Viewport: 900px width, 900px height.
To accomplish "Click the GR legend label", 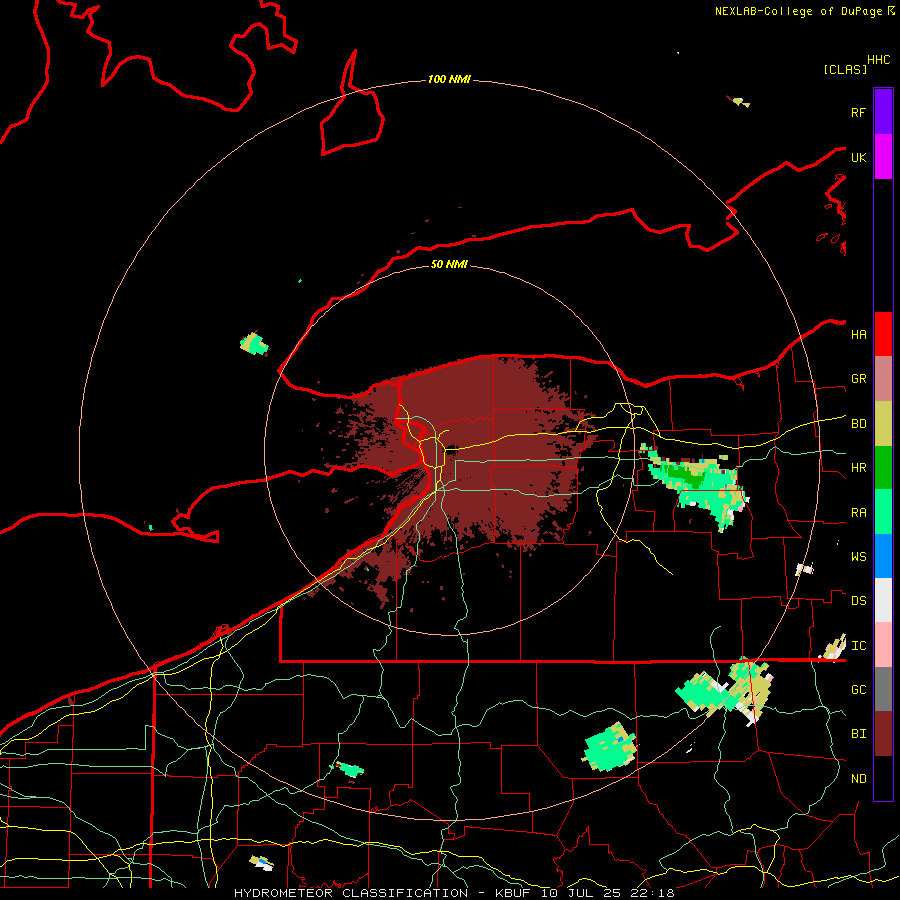I will click(x=858, y=379).
